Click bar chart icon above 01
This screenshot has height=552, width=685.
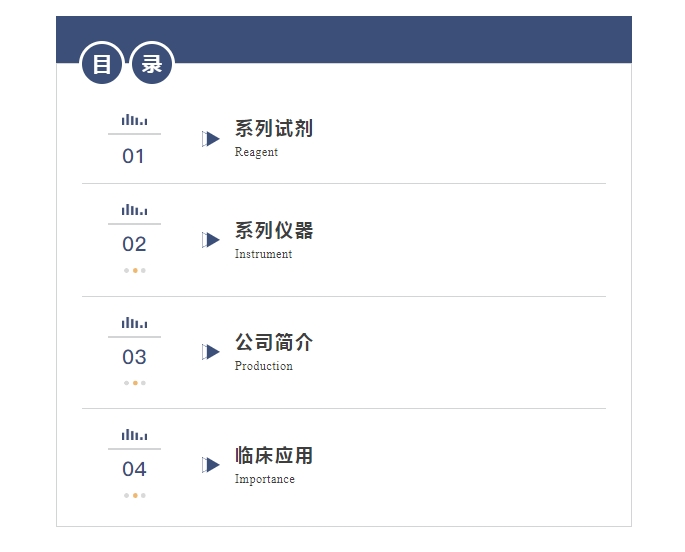(x=134, y=120)
